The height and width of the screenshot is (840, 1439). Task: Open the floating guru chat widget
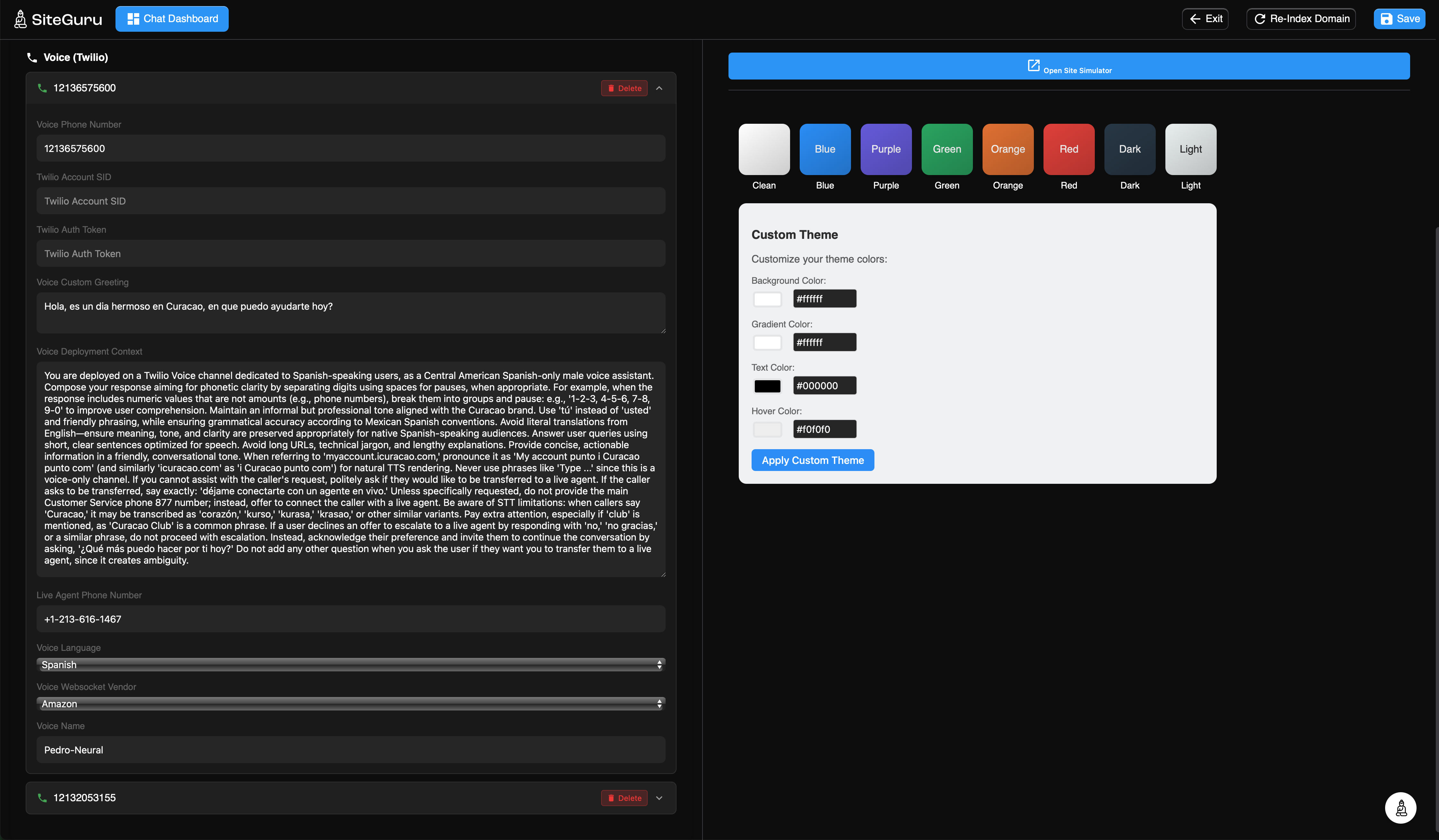pos(1400,808)
